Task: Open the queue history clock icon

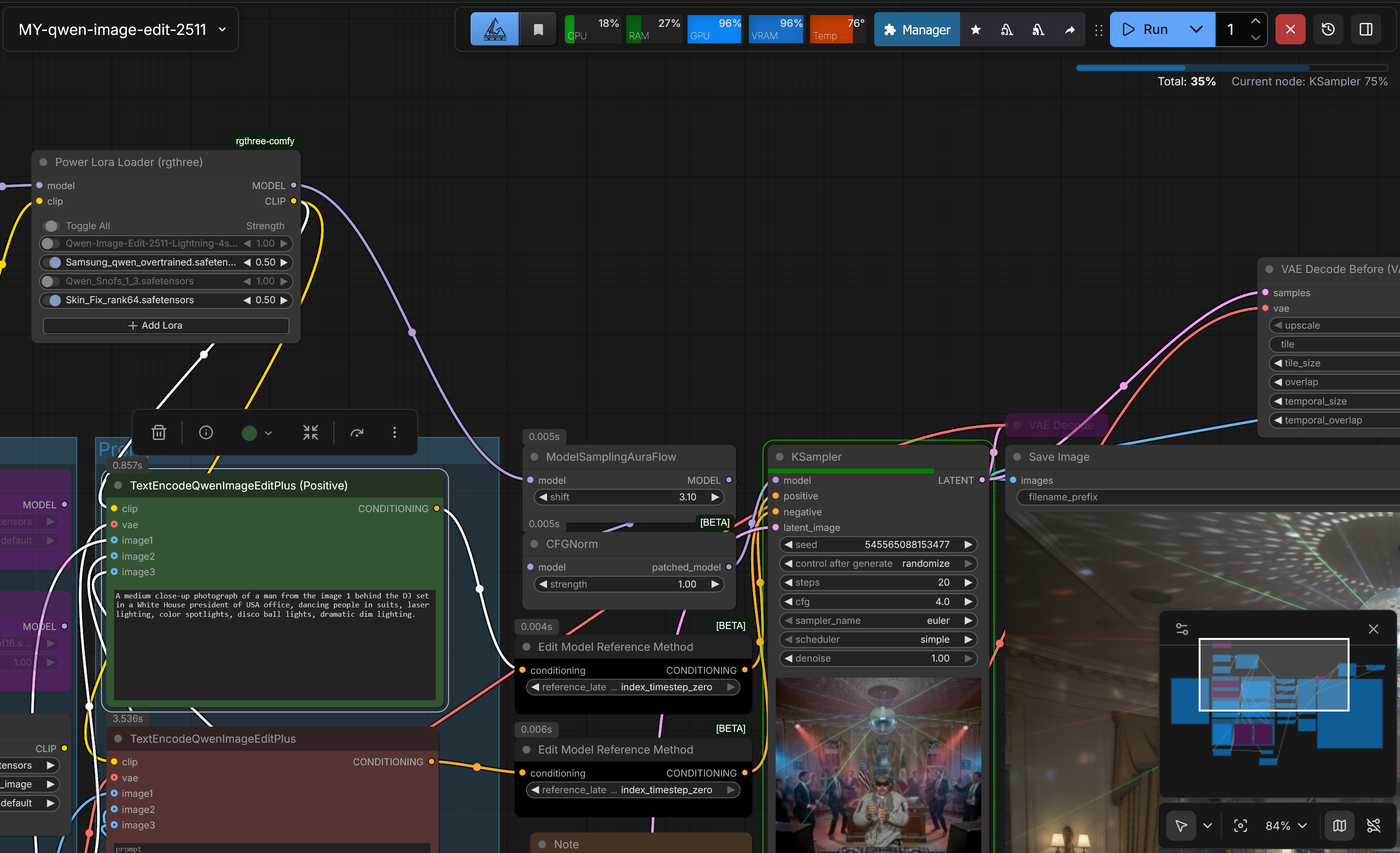Action: click(1328, 29)
